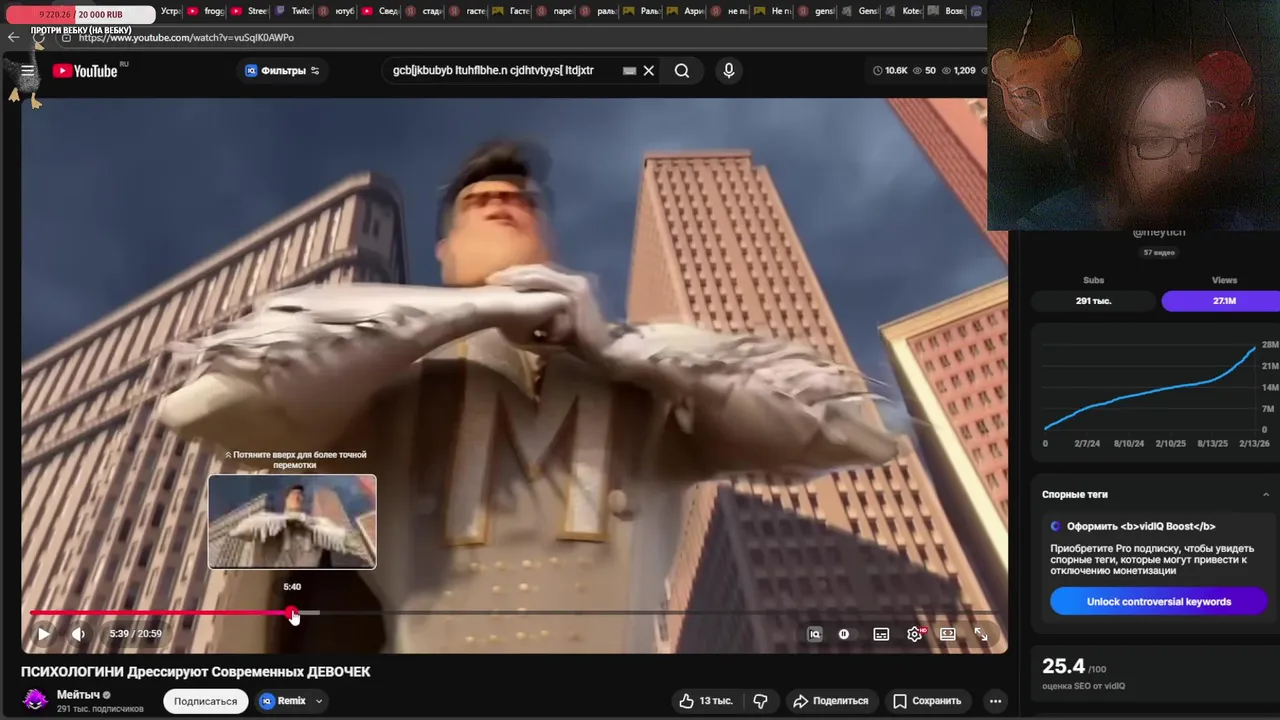Select the Views 27.1M tab
This screenshot has width=1280, height=720.
click(x=1222, y=300)
